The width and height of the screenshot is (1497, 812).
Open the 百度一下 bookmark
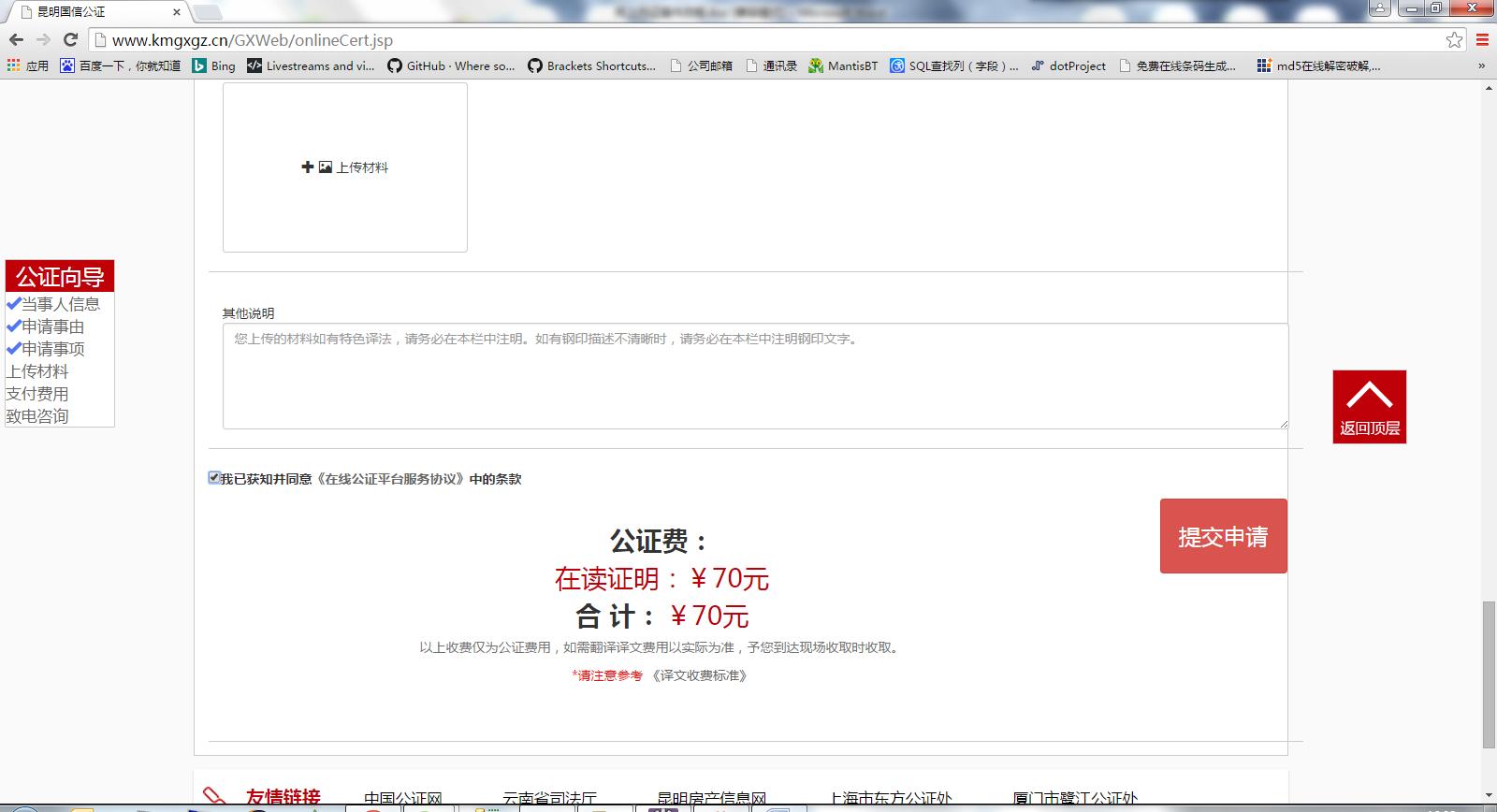tap(120, 65)
